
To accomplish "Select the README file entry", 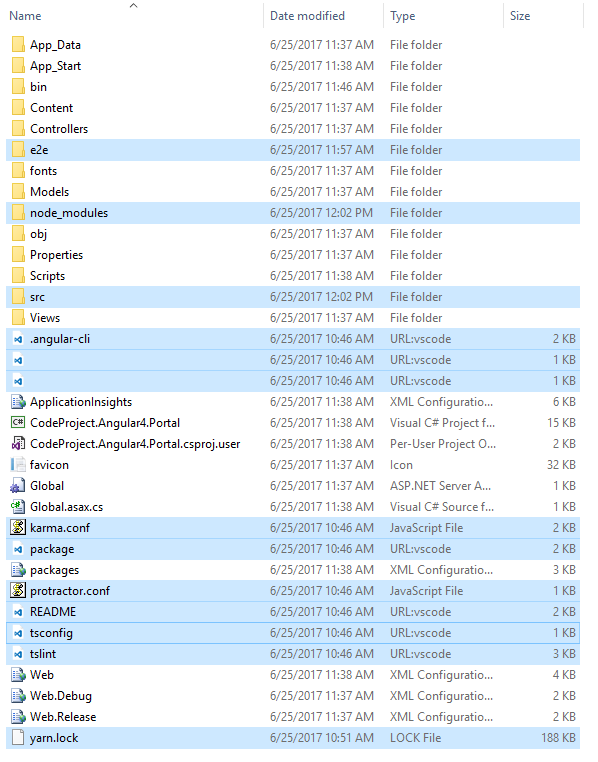I will 293,612.
